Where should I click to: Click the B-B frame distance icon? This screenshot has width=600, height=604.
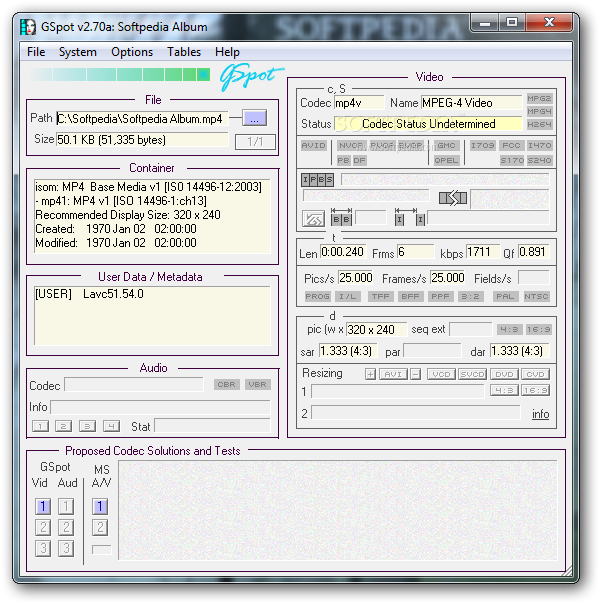pos(341,217)
